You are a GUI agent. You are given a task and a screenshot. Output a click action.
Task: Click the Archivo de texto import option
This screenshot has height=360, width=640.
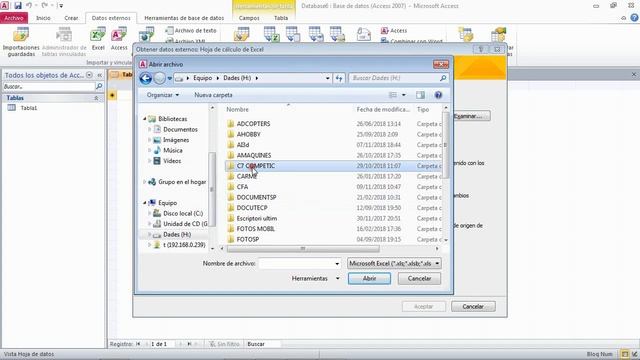191,31
